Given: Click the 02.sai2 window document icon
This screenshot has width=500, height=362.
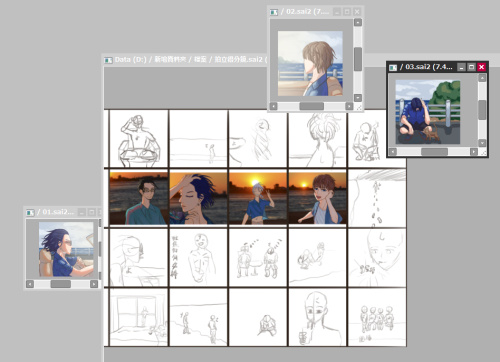Looking at the screenshot, I should [274, 12].
